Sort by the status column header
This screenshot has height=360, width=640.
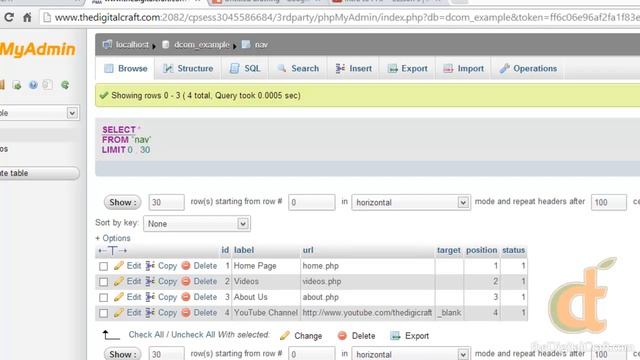click(x=513, y=250)
